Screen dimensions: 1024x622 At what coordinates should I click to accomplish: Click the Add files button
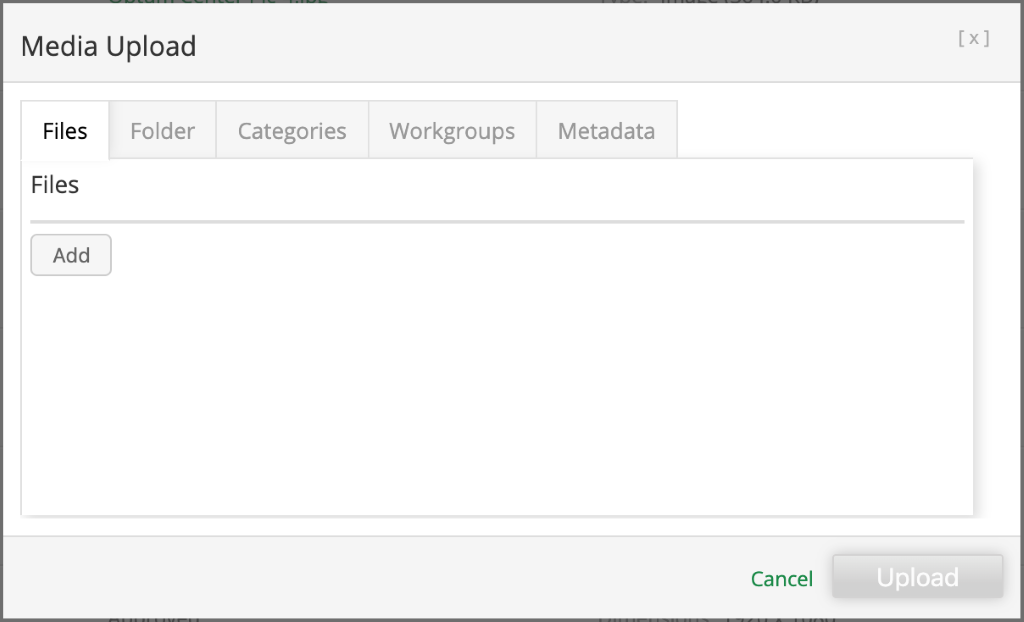71,255
